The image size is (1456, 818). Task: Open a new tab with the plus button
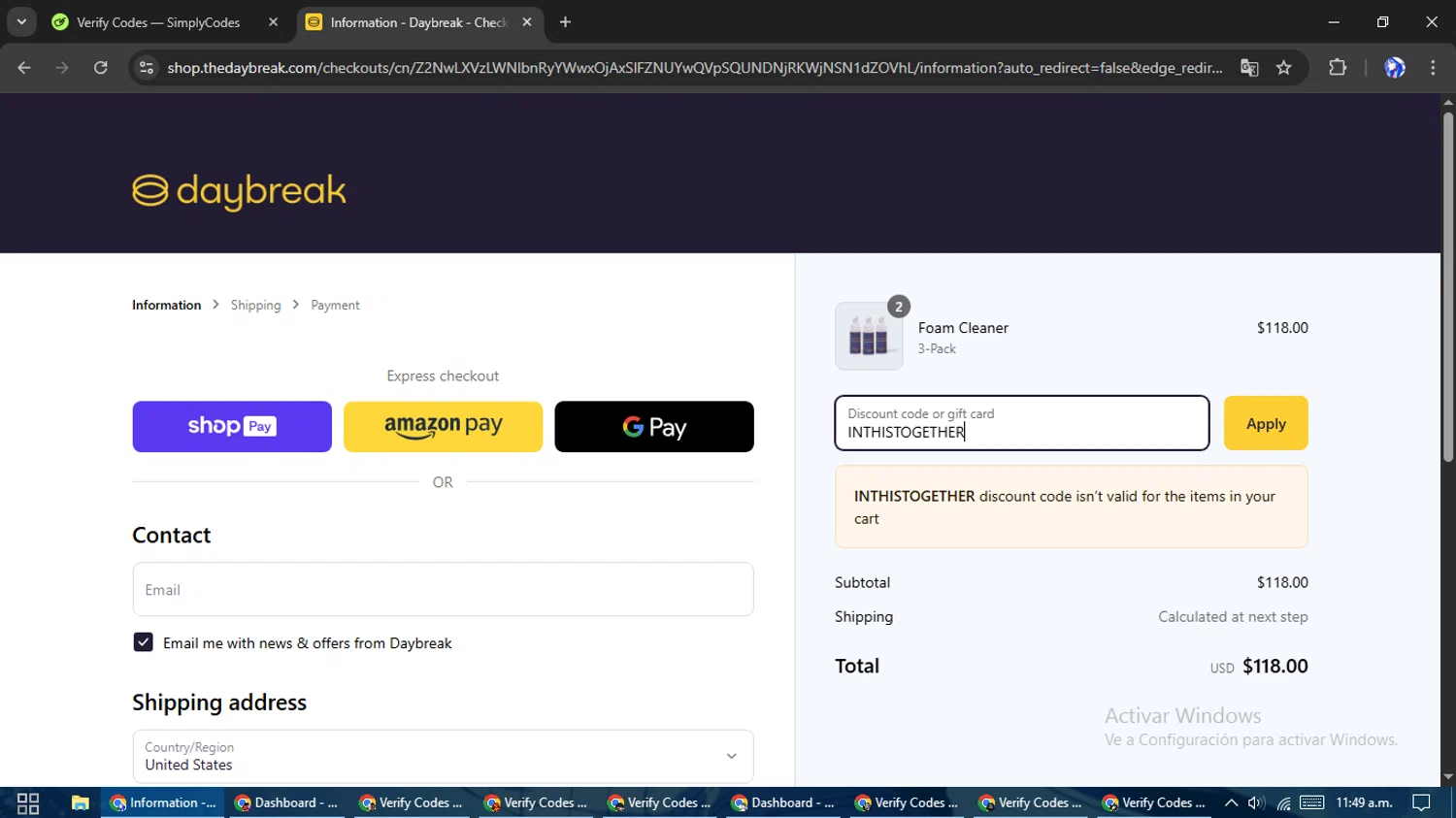565,22
